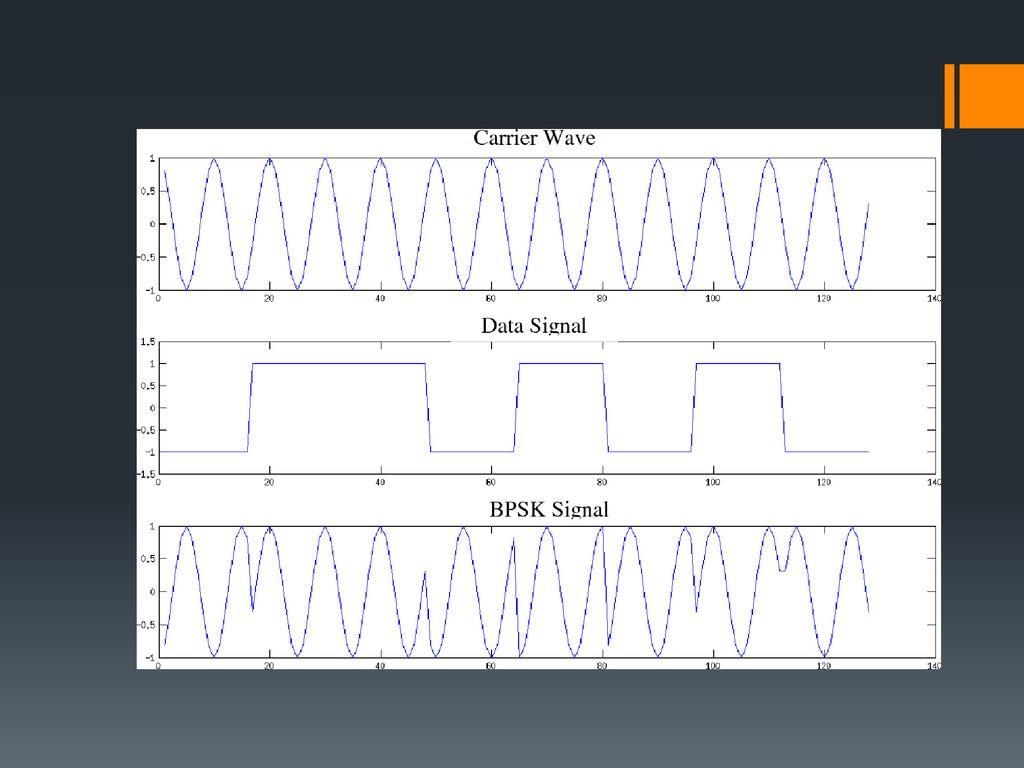The height and width of the screenshot is (768, 1024).
Task: Click x-axis label 60 under Data Signal plot
Action: coord(490,483)
